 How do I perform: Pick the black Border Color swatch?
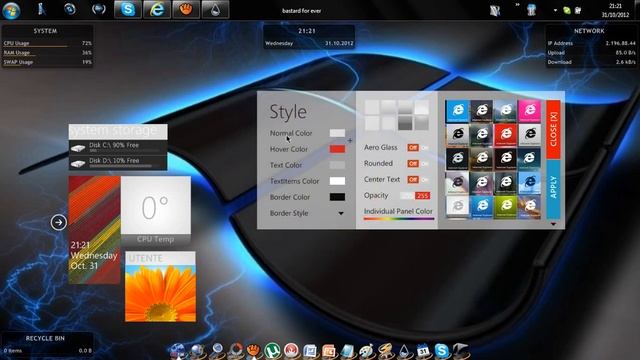pyautogui.click(x=337, y=197)
